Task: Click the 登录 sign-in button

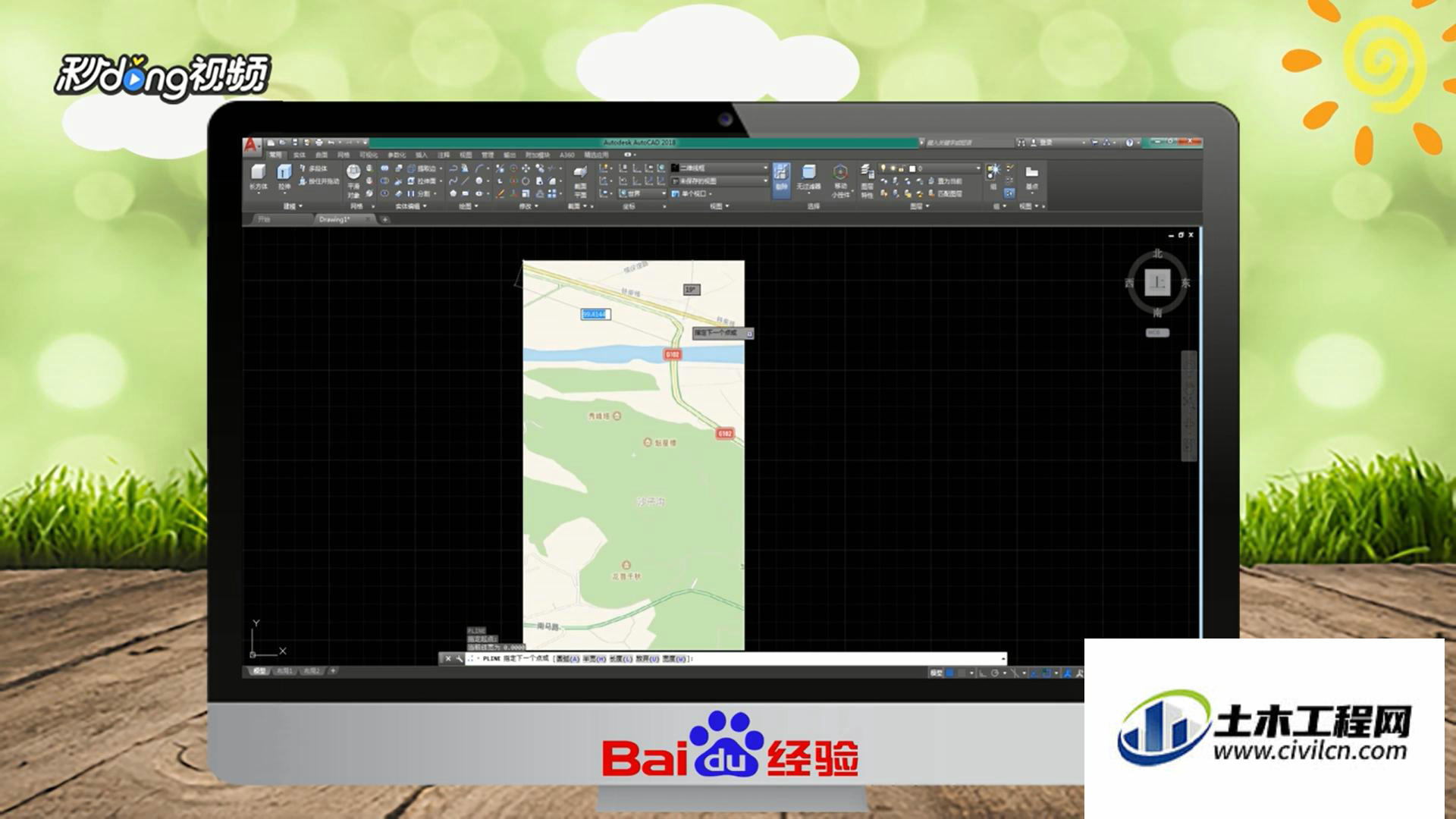Action: [x=1041, y=143]
